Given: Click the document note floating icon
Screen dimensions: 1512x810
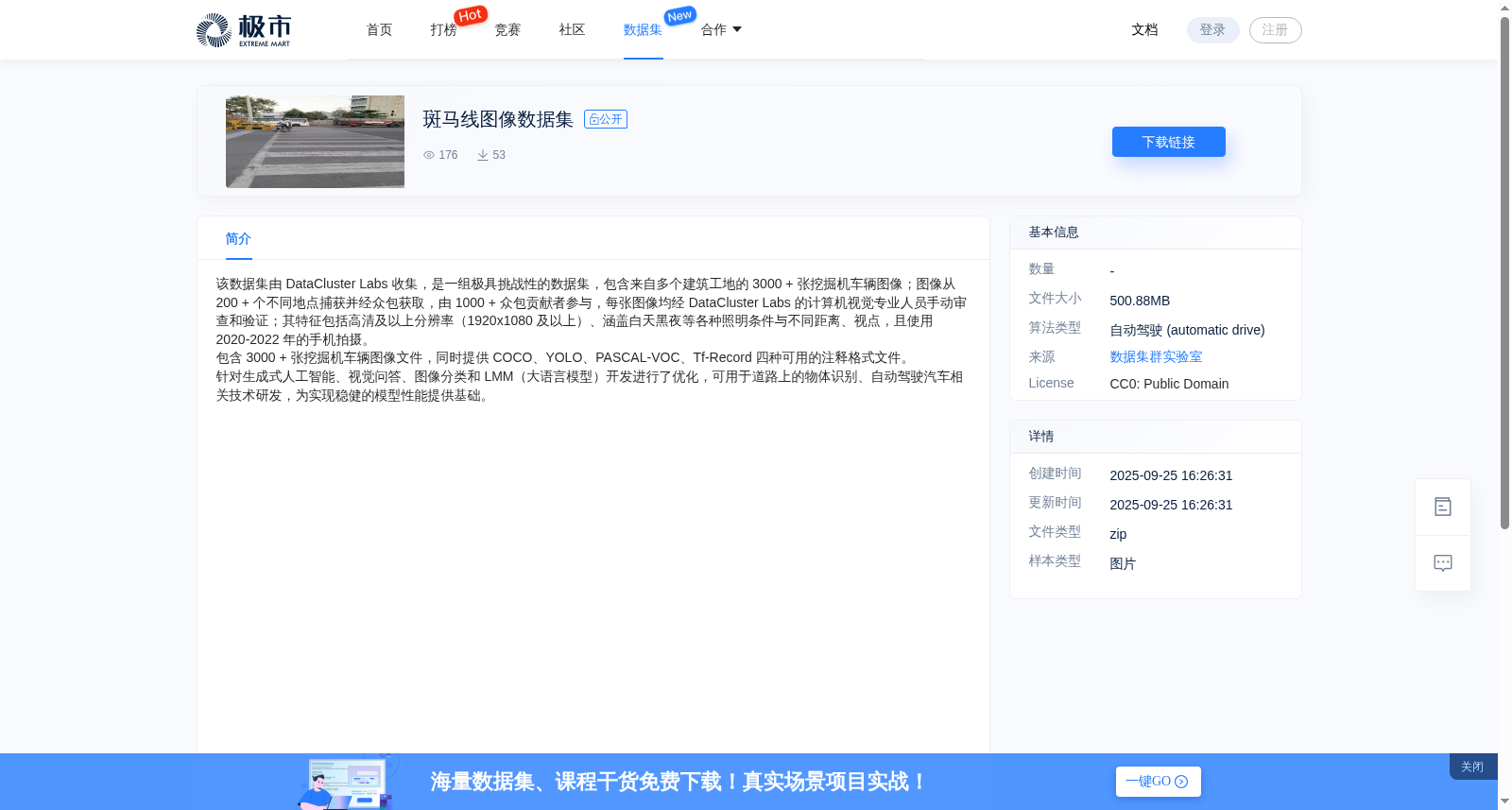Looking at the screenshot, I should (1443, 508).
